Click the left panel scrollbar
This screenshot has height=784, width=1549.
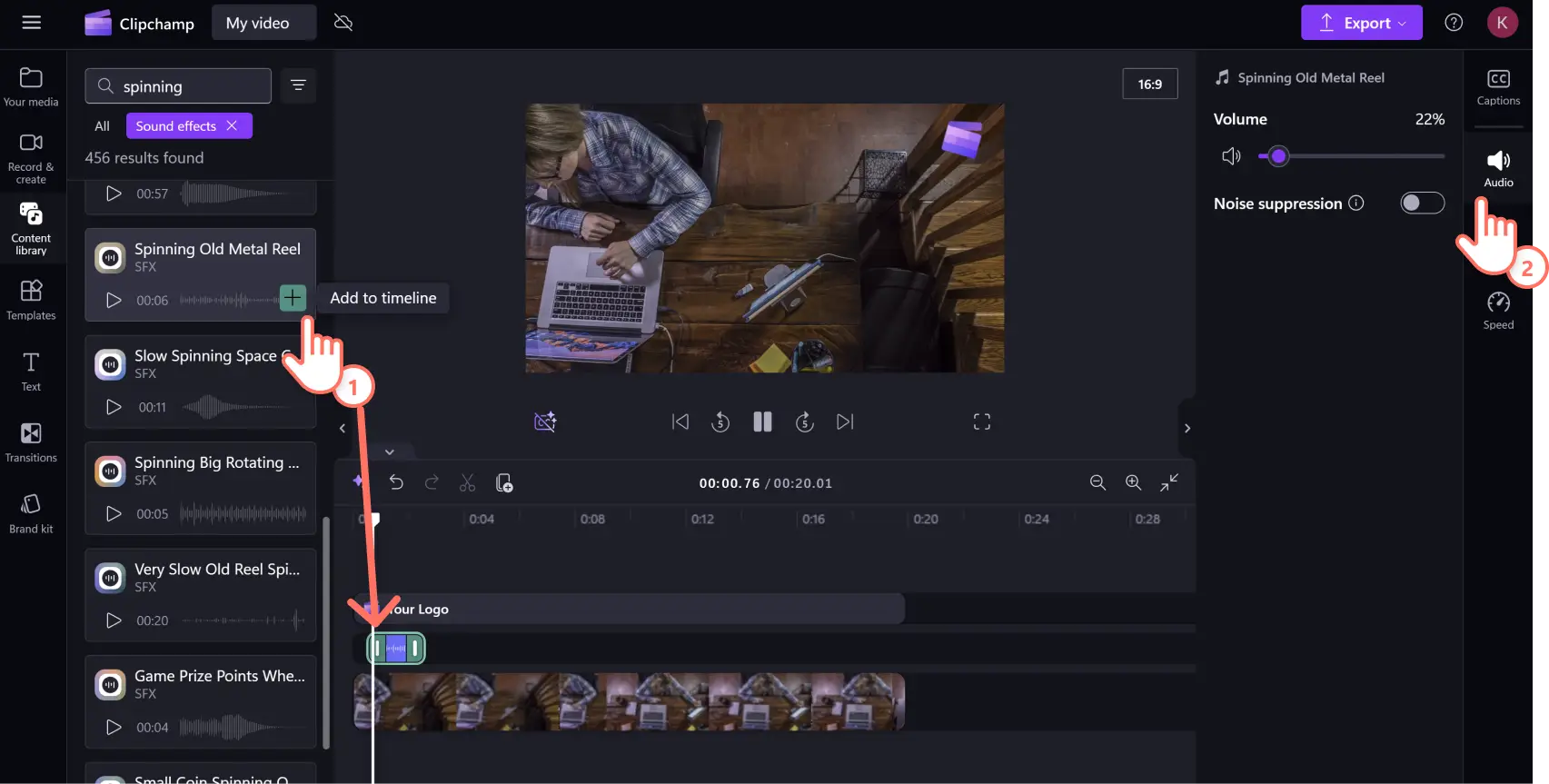click(x=326, y=632)
